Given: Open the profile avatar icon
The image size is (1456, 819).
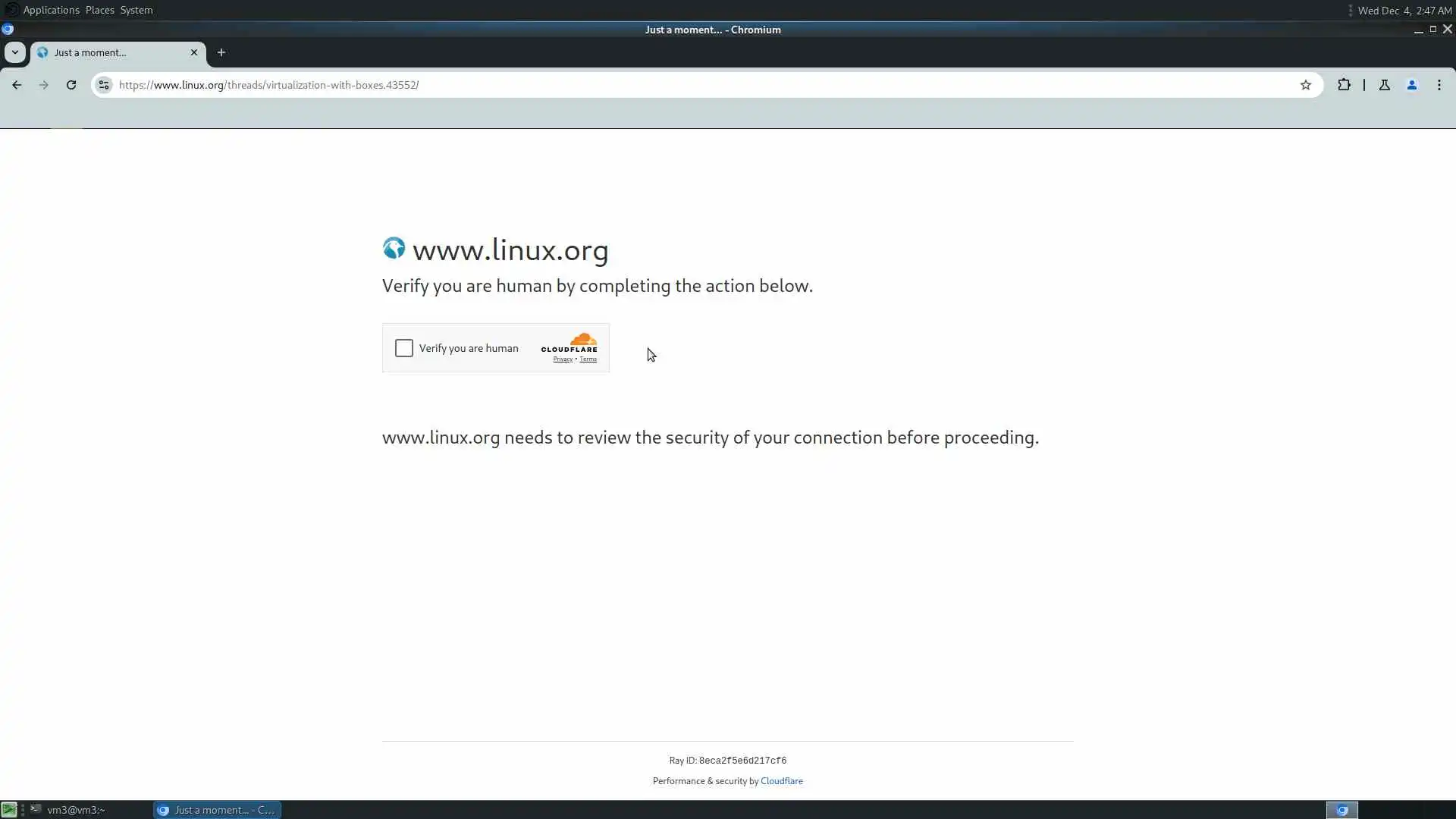Looking at the screenshot, I should pos(1411,85).
